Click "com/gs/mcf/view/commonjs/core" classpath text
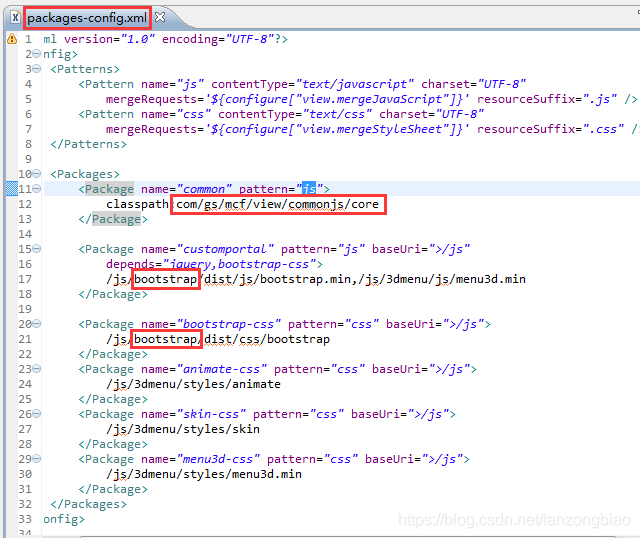The height and width of the screenshot is (538, 640). click(277, 204)
